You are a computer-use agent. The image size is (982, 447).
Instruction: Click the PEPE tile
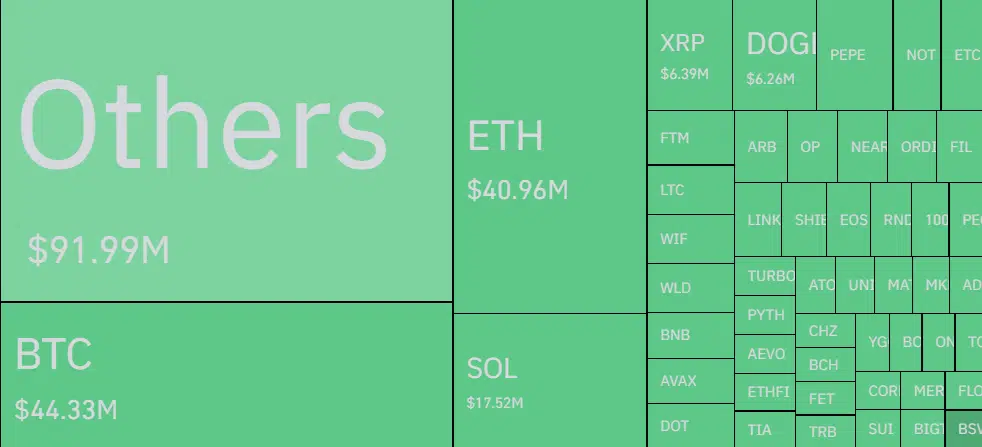pos(854,55)
